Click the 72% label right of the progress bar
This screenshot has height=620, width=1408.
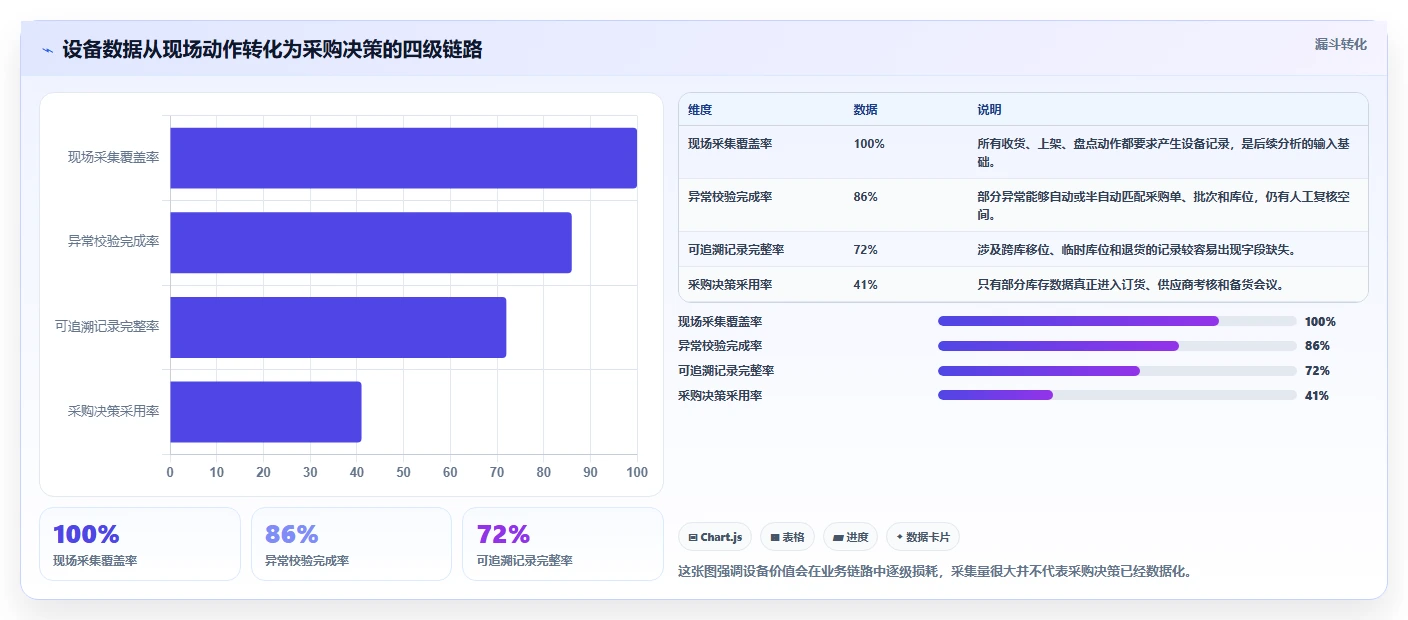[1317, 371]
